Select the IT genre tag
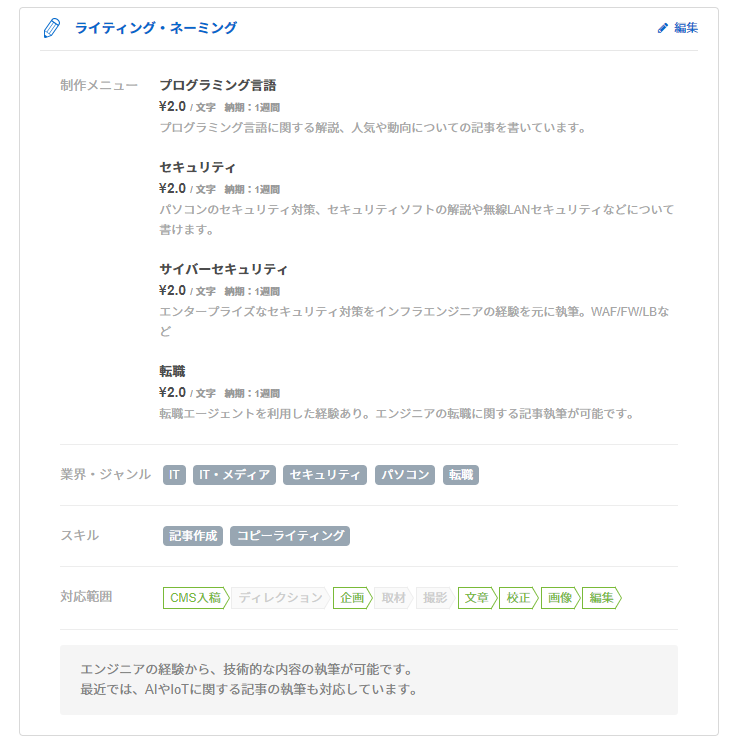 175,475
